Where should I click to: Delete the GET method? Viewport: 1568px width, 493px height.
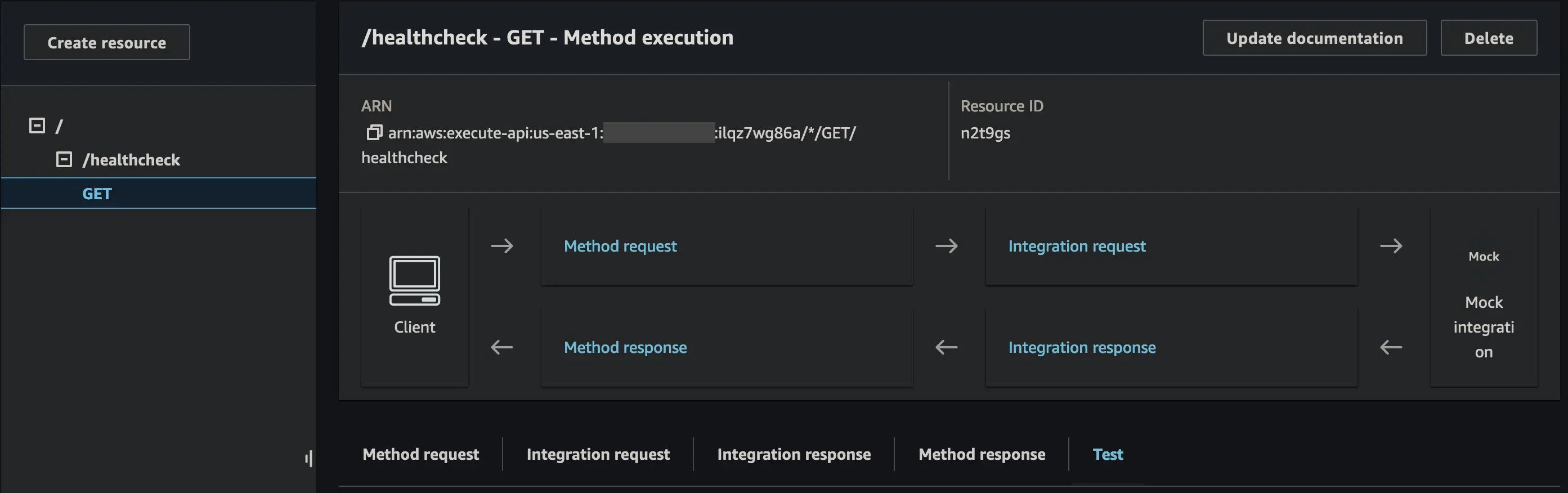tap(1488, 38)
